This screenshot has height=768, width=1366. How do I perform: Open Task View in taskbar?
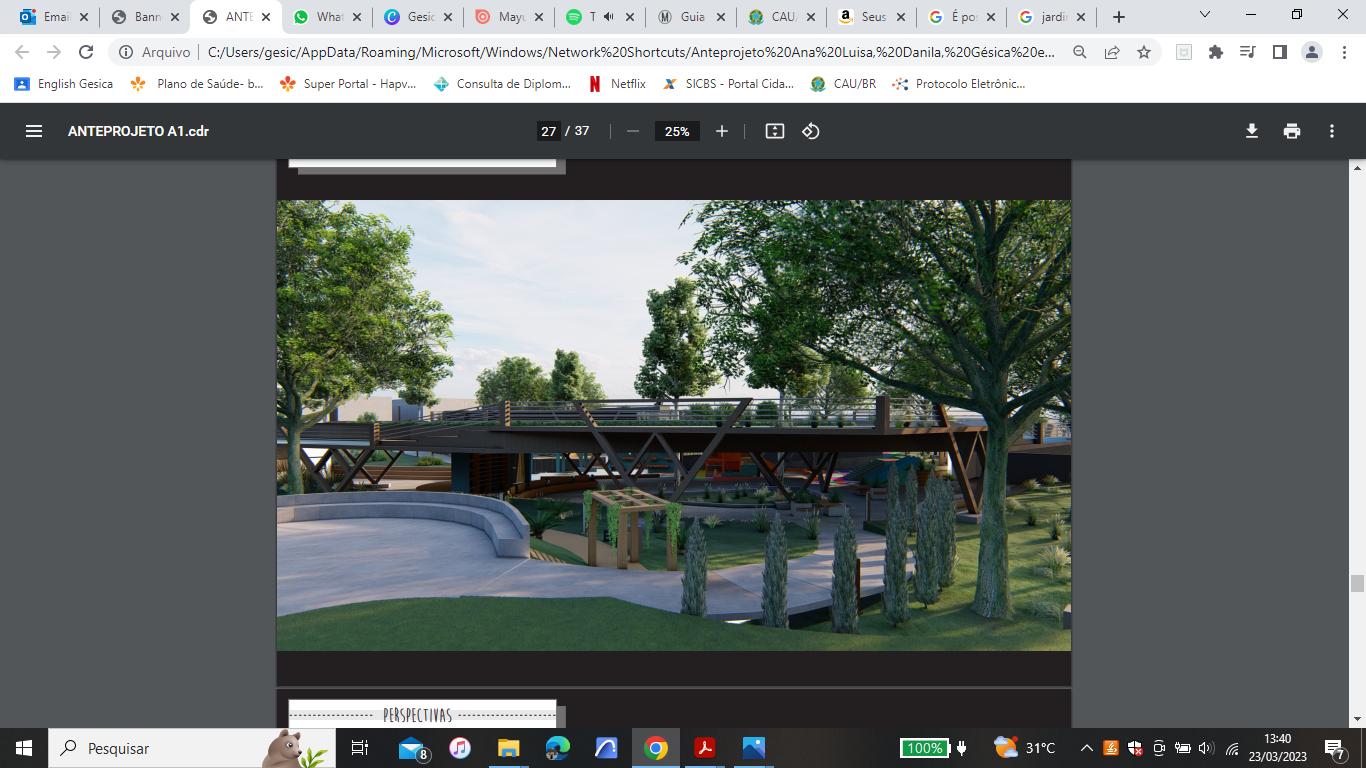point(360,748)
